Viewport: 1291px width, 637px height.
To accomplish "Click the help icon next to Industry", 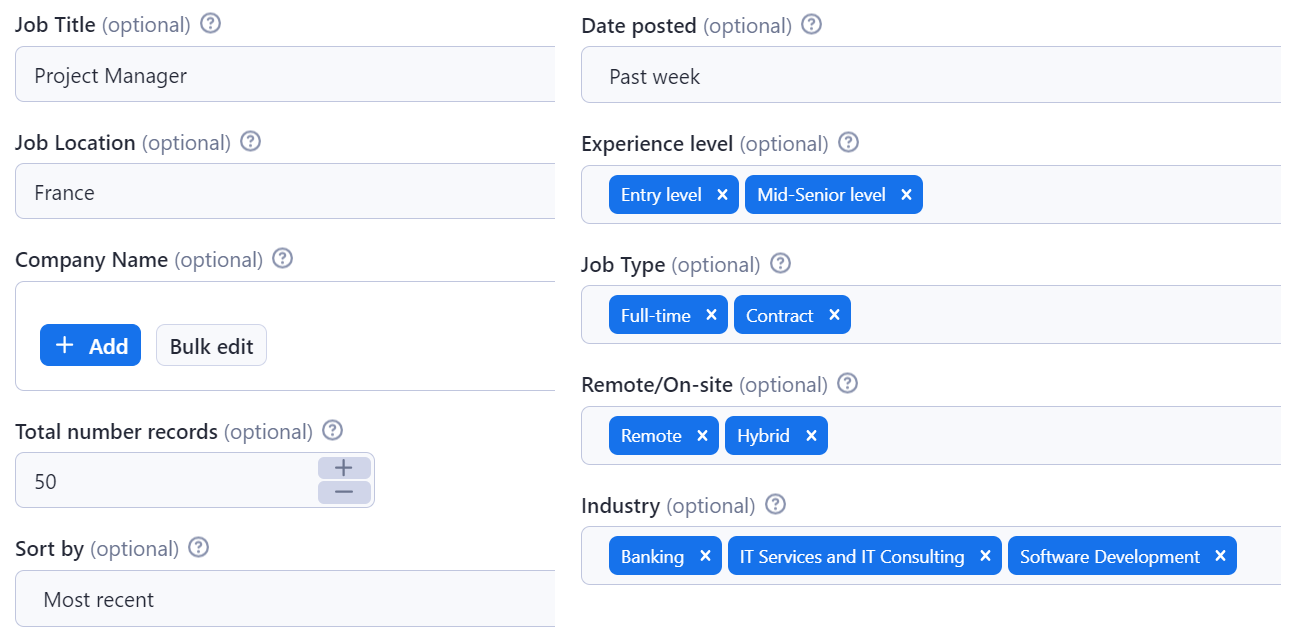I will pos(774,504).
